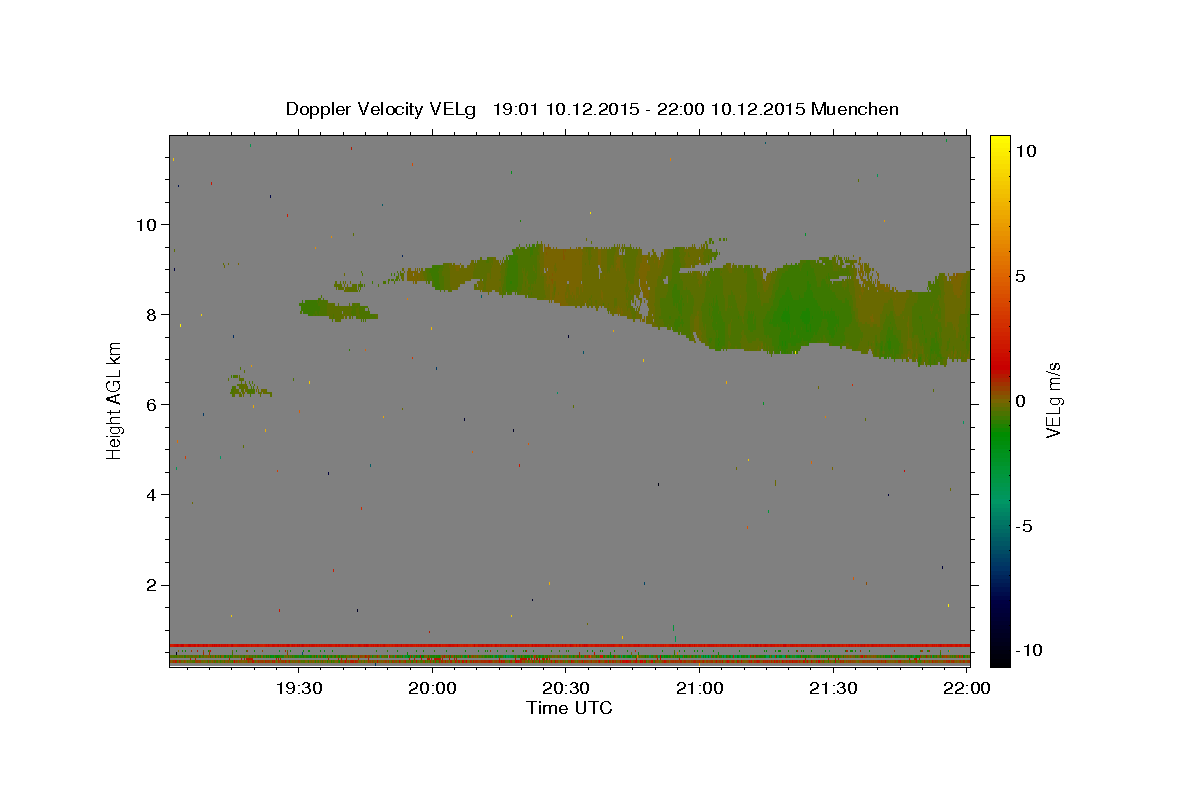The height and width of the screenshot is (800, 1200).
Task: Click the colorbar value 0
Action: pyautogui.click(x=1021, y=400)
